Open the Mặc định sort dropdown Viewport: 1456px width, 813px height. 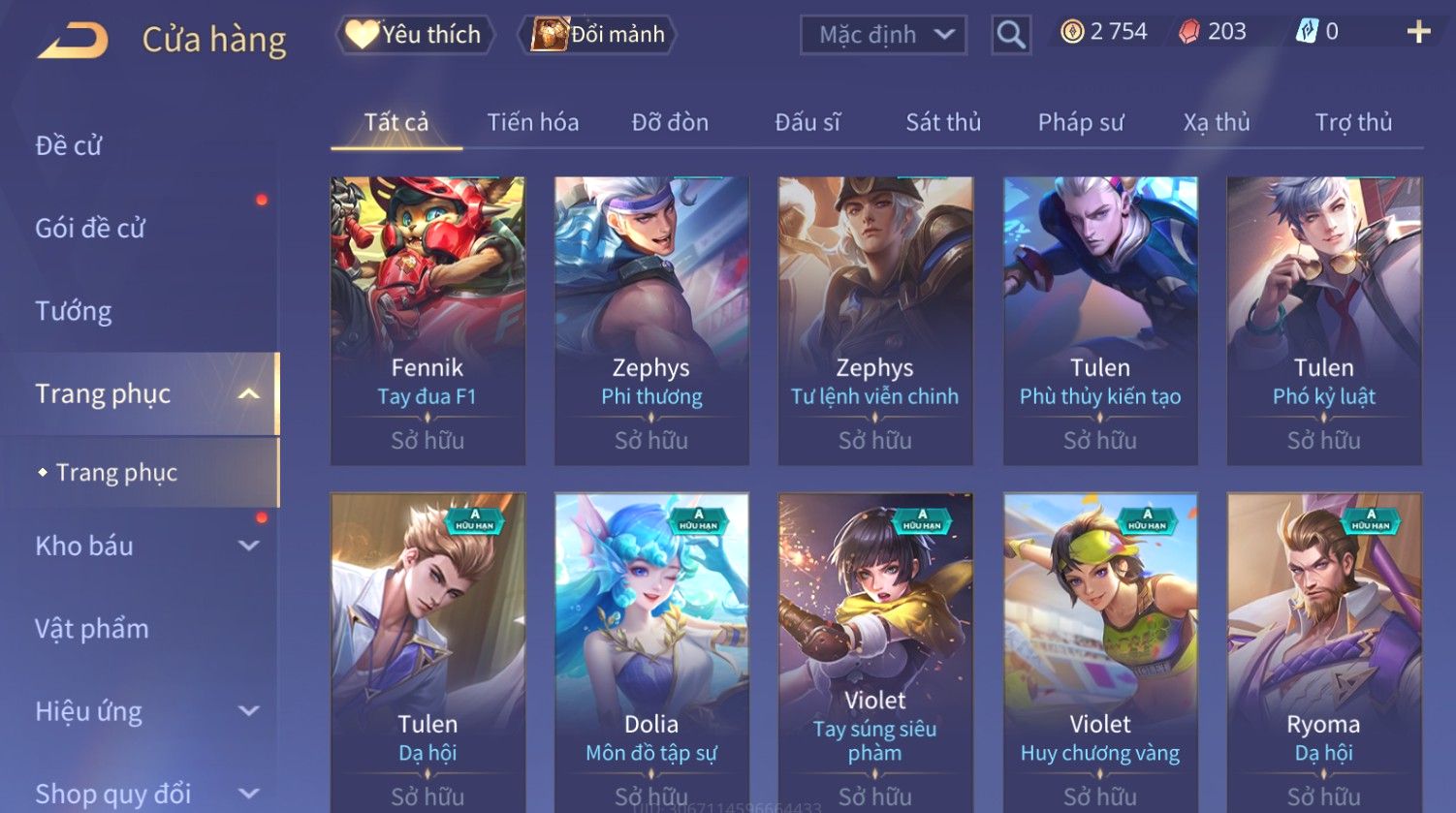pyautogui.click(x=883, y=35)
